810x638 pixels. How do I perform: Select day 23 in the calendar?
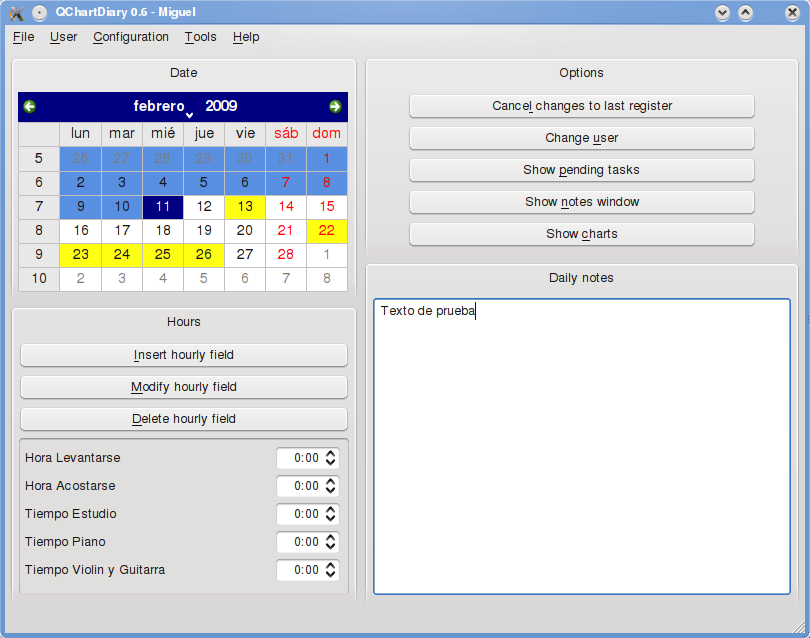[81, 255]
